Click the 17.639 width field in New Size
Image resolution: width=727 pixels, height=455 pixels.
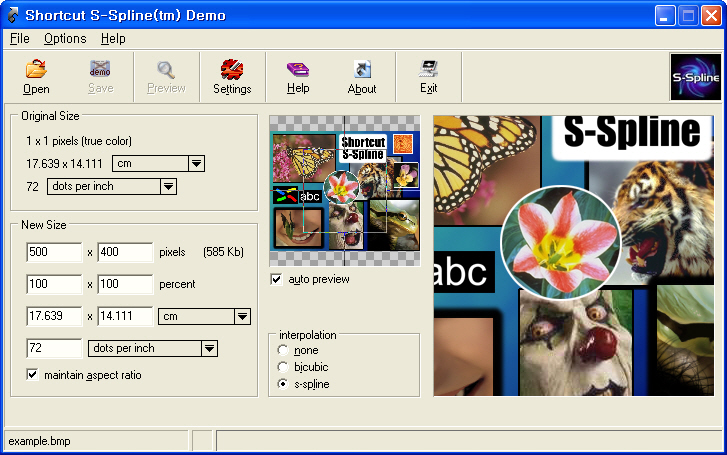(x=54, y=316)
